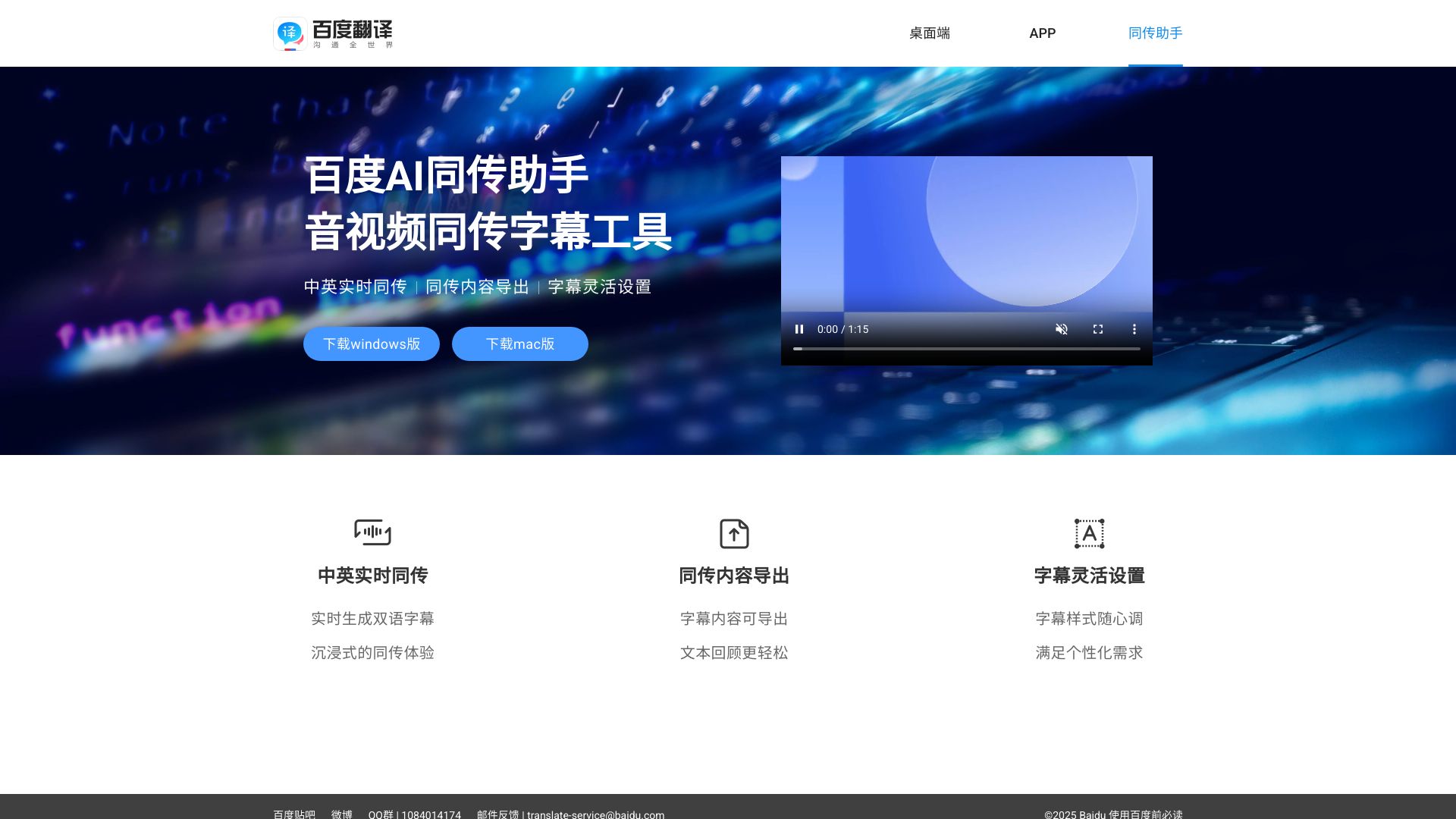Click the banner subtitle 字幕灵活设置

pyautogui.click(x=600, y=287)
